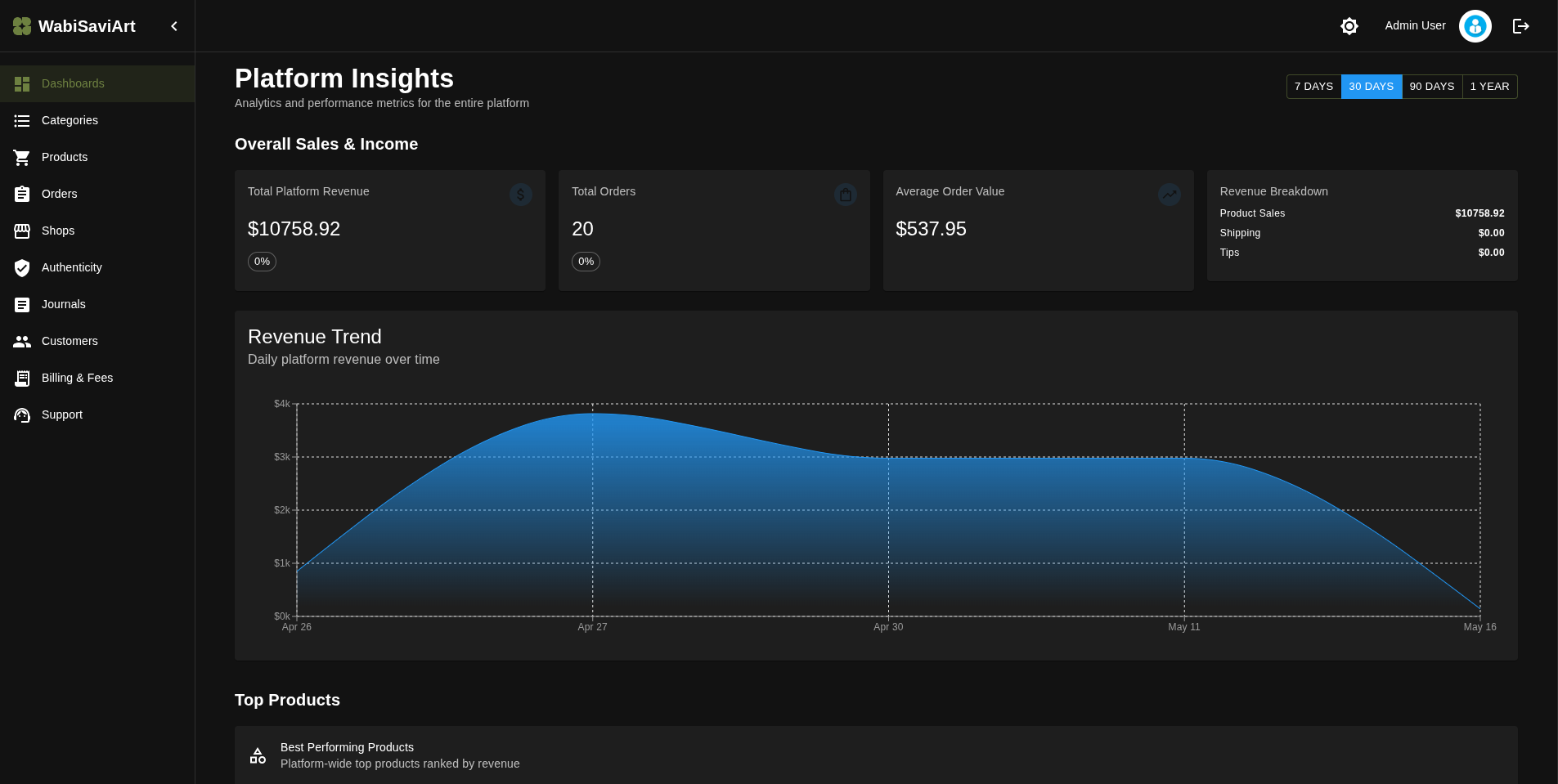Open the Customers menu item
The image size is (1558, 784).
97,341
